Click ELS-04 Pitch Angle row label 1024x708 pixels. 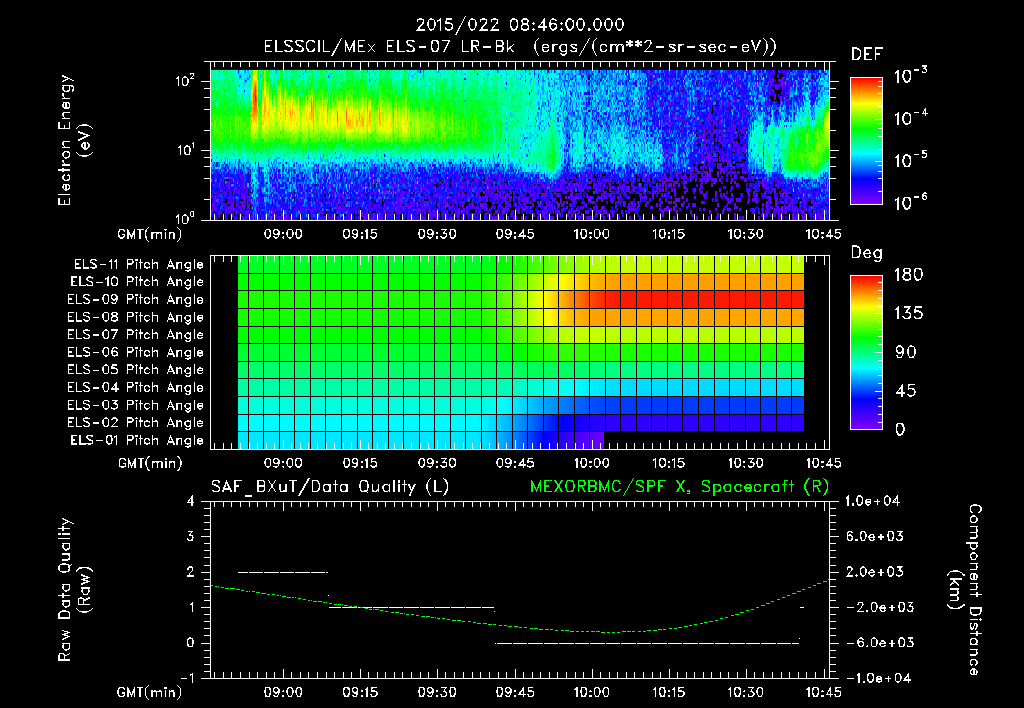[x=136, y=387]
